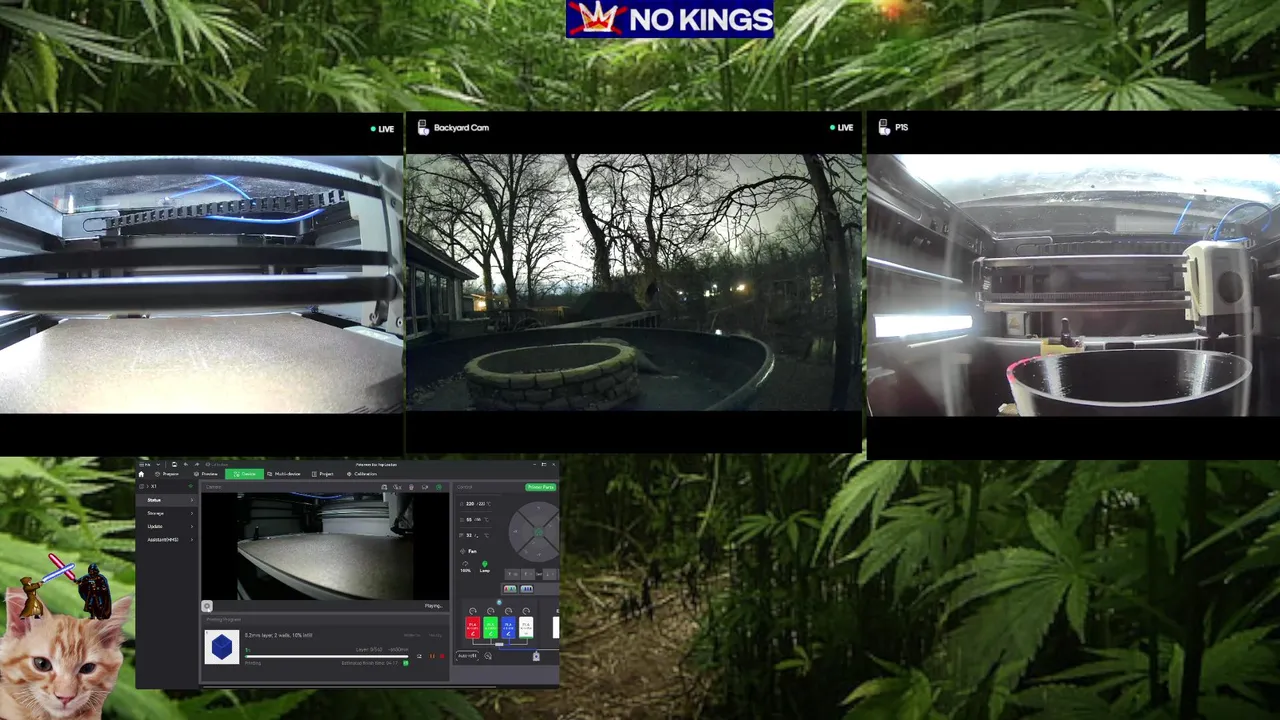The width and height of the screenshot is (1280, 720).
Task: Select the first AMS unit selector
Action: pos(510,589)
